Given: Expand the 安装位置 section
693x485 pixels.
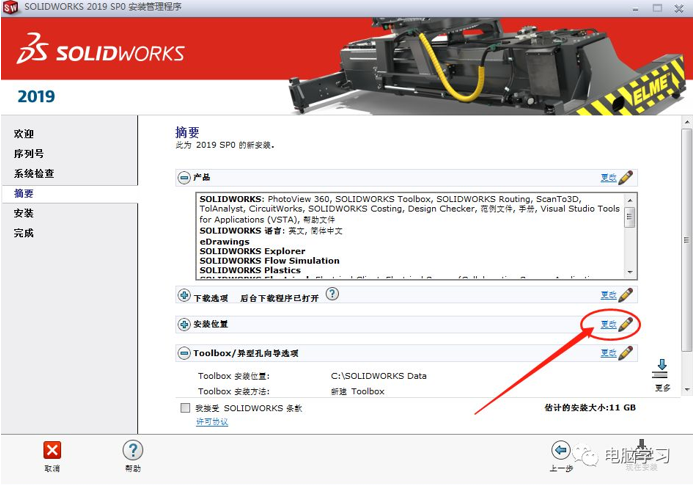Looking at the screenshot, I should [184, 324].
